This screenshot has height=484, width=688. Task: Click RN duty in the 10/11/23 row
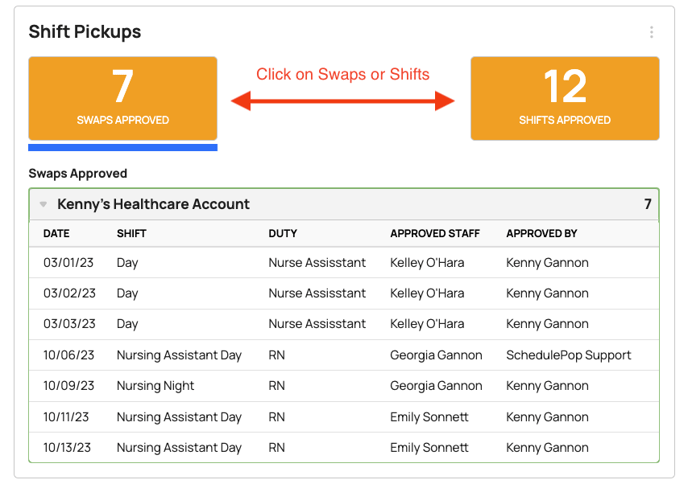point(276,417)
